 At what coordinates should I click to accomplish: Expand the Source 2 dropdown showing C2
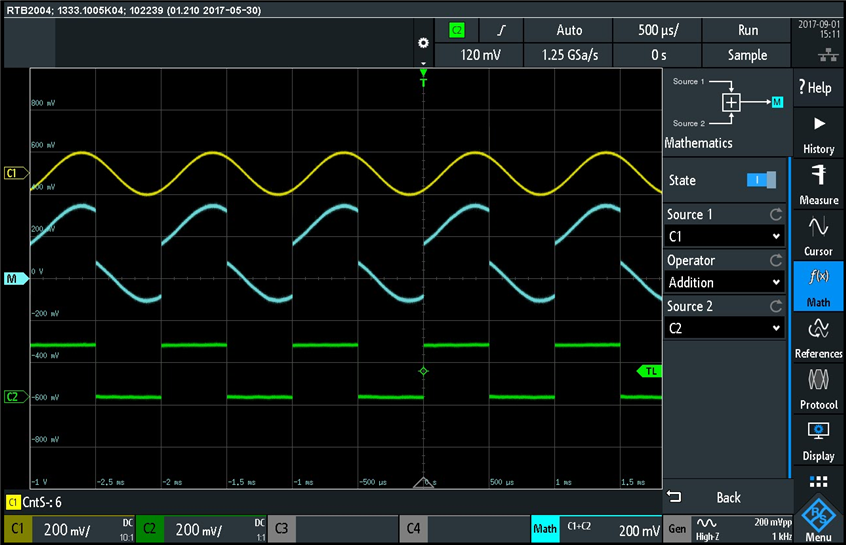pos(724,328)
